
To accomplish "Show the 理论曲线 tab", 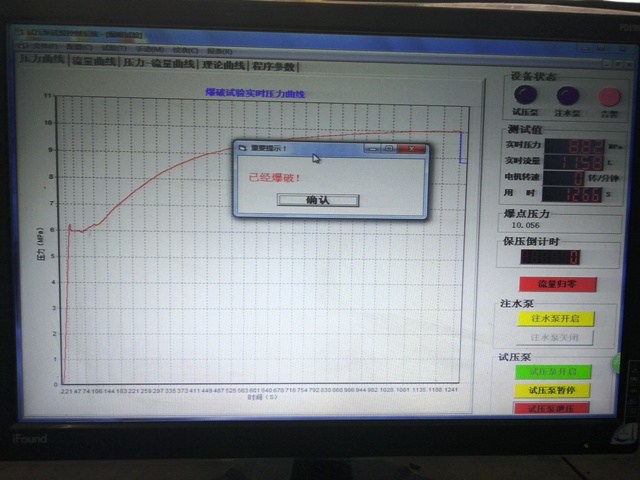I will coord(222,64).
